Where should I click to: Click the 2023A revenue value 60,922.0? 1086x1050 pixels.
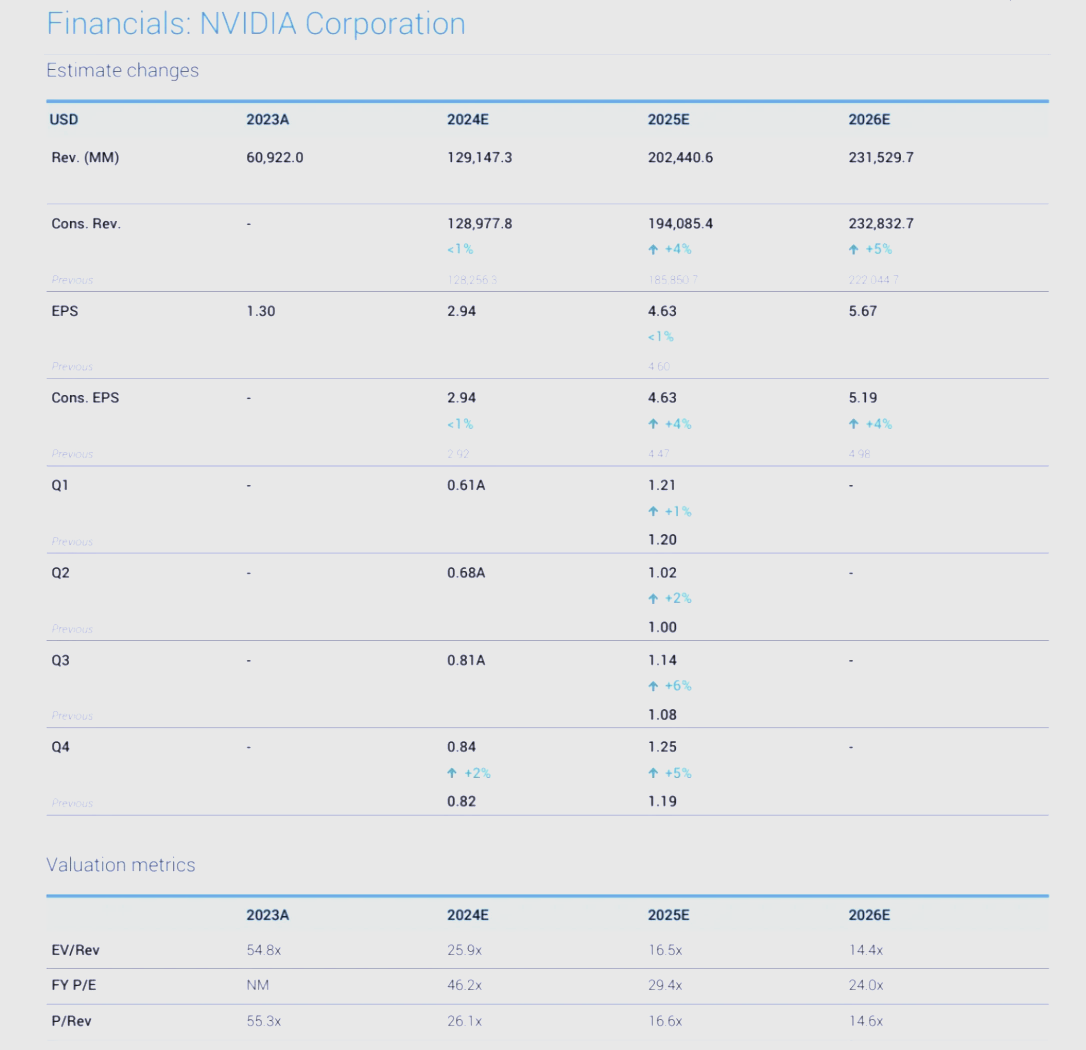(x=275, y=157)
